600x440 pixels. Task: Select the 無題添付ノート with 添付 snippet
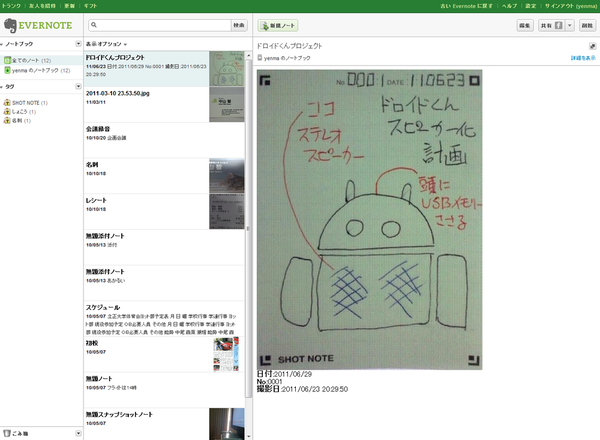click(x=164, y=247)
